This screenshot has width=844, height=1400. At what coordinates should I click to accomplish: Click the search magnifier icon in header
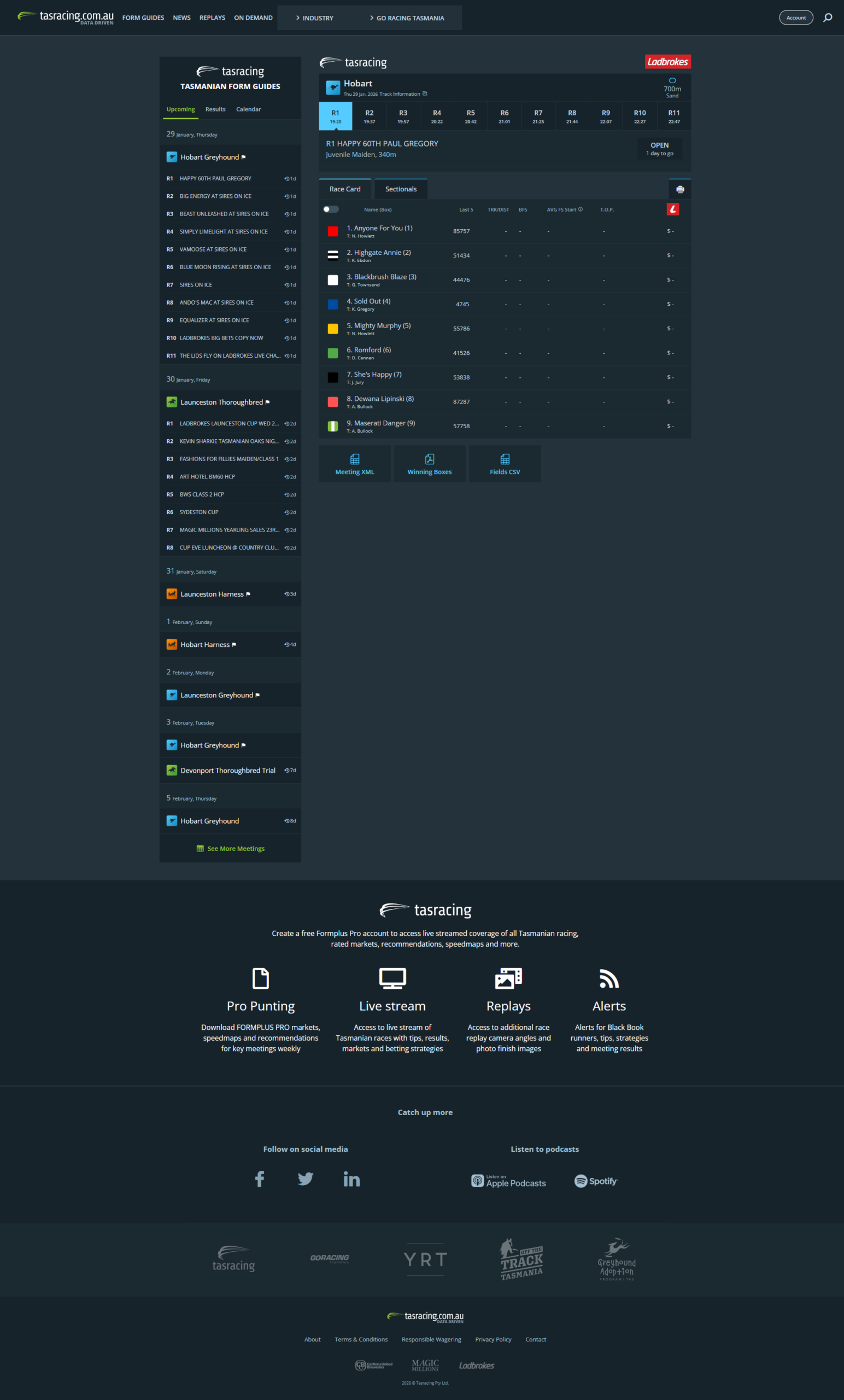tap(828, 17)
